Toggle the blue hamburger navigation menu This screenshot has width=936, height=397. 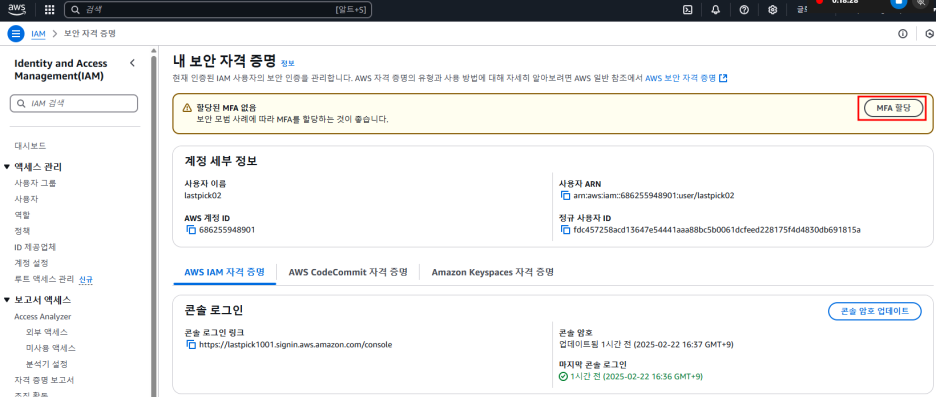tap(16, 33)
